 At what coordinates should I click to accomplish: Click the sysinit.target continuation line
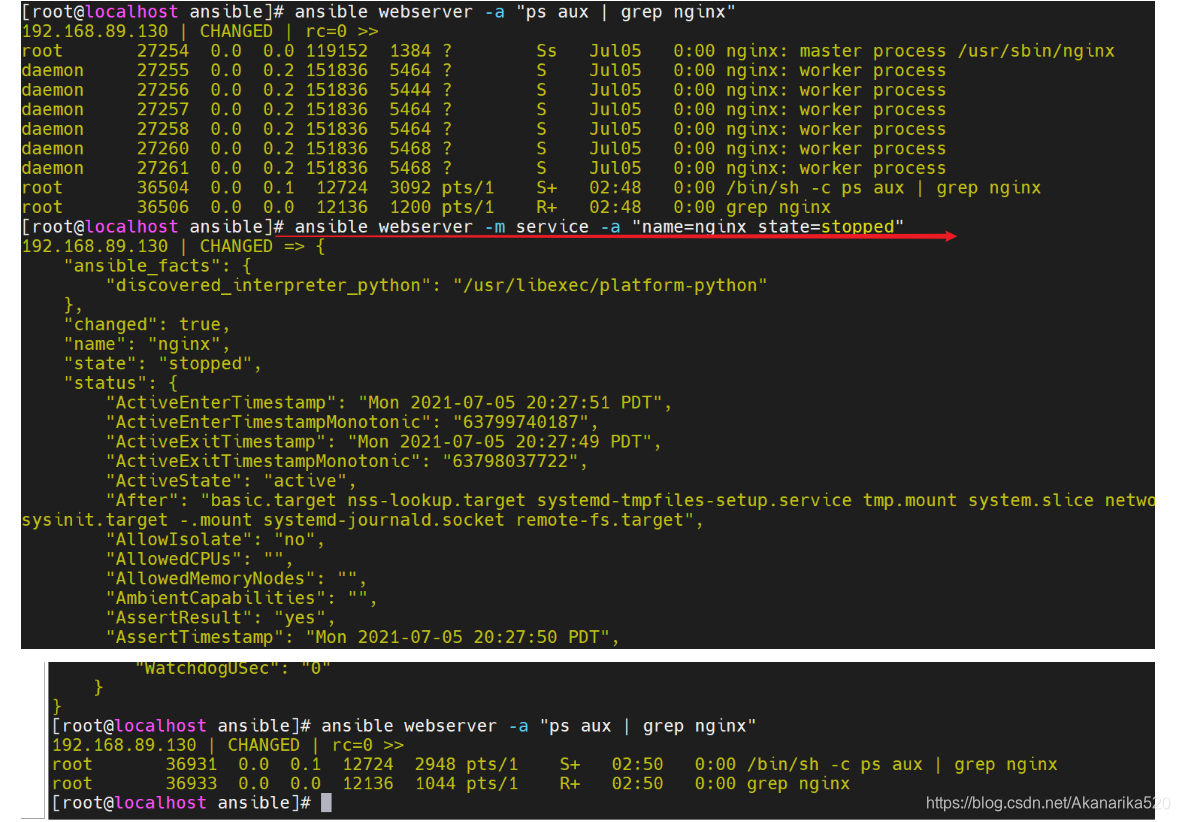pos(362,521)
